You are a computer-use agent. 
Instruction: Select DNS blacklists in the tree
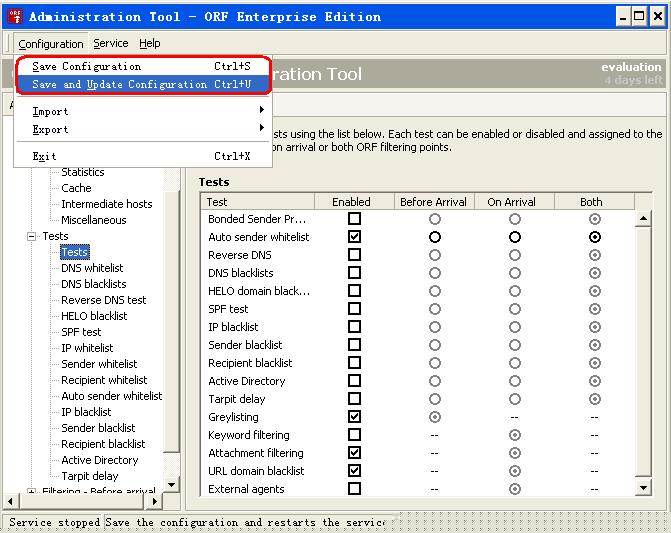click(x=93, y=284)
